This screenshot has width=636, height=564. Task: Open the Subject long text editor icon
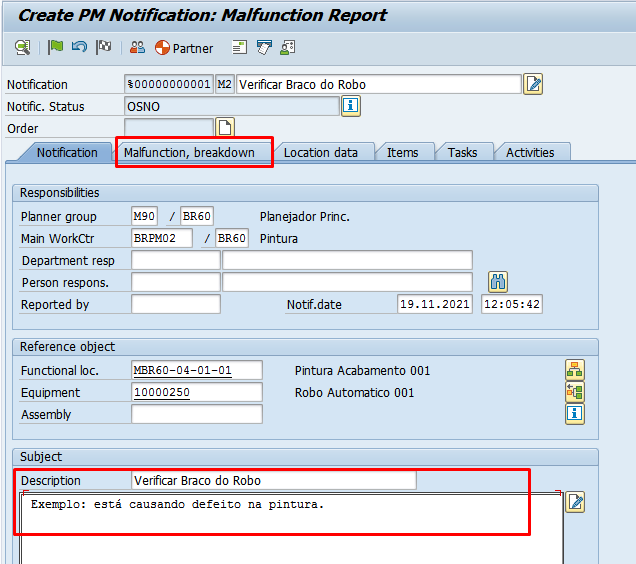click(x=575, y=502)
